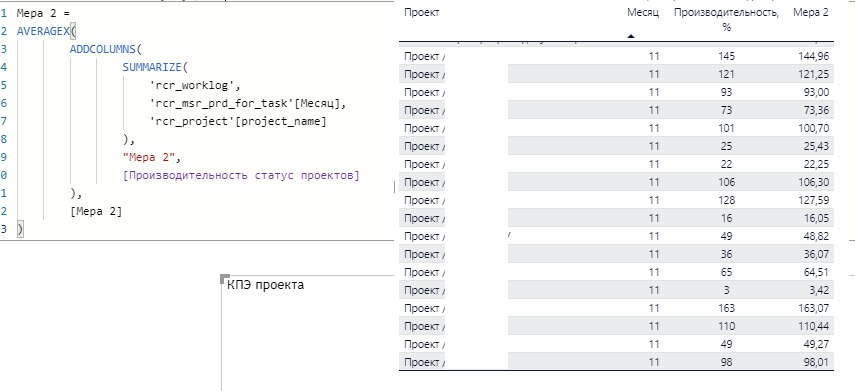Click Месяц cell 11 in the 144,96 row

pos(654,56)
